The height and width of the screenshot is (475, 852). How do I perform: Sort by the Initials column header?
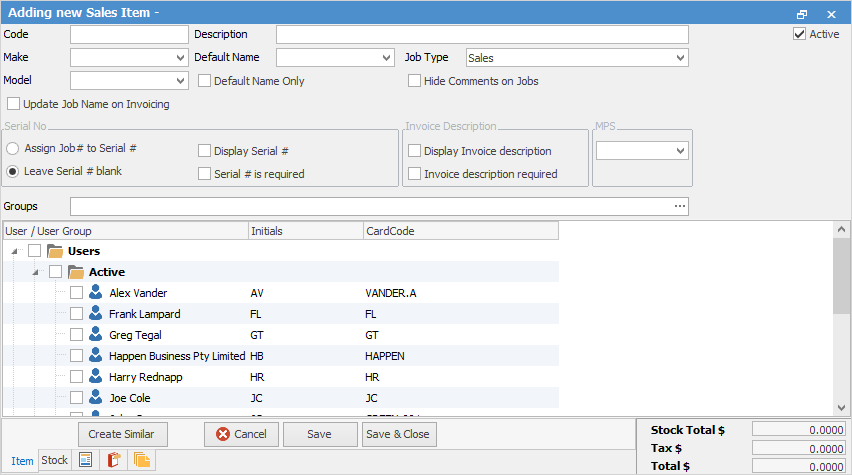[306, 231]
